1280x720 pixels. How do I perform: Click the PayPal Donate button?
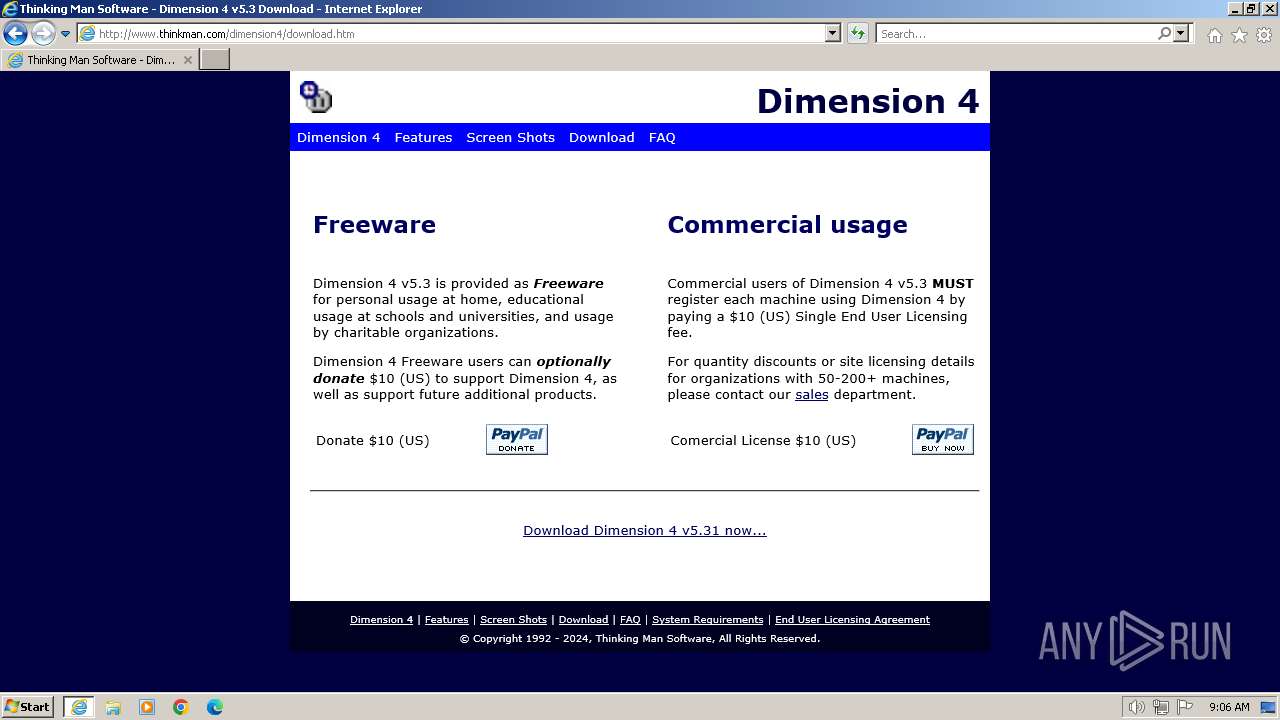tap(517, 439)
